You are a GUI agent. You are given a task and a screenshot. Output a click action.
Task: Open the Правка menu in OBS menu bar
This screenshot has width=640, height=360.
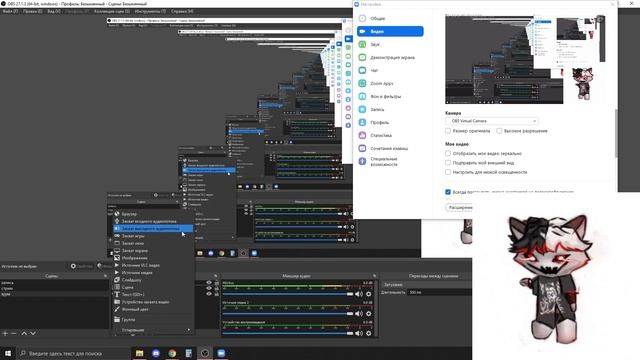coord(32,11)
